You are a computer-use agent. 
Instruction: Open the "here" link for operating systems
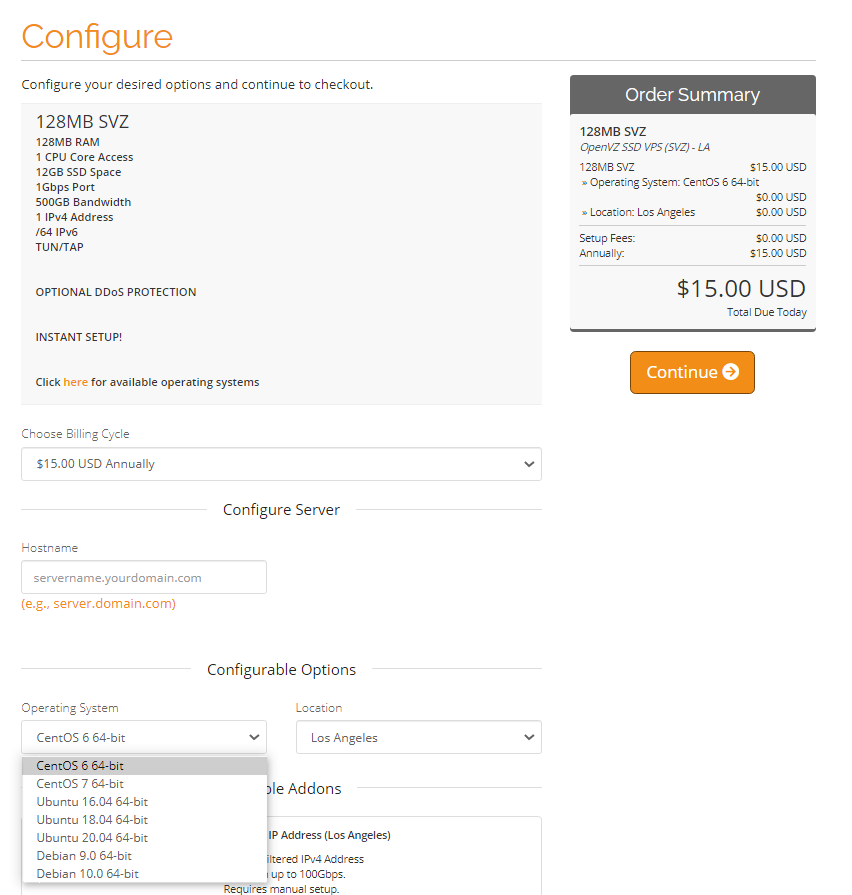(x=76, y=382)
